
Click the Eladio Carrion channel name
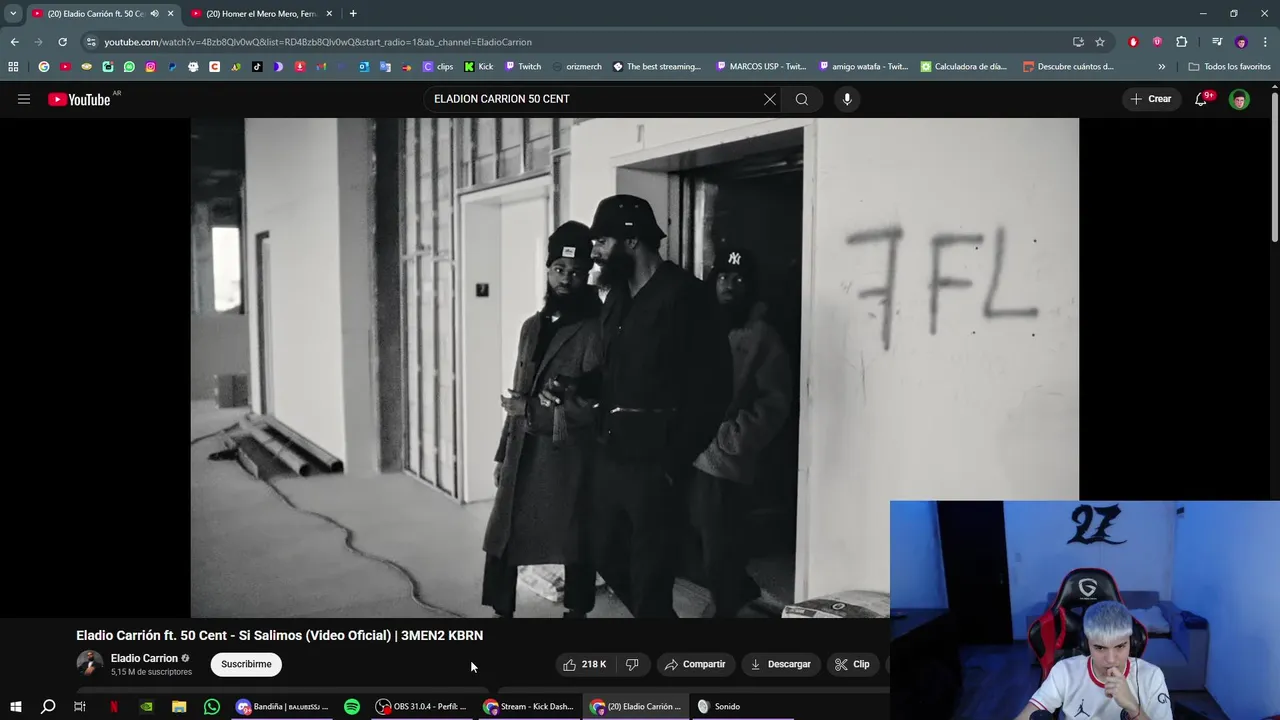[x=144, y=658]
